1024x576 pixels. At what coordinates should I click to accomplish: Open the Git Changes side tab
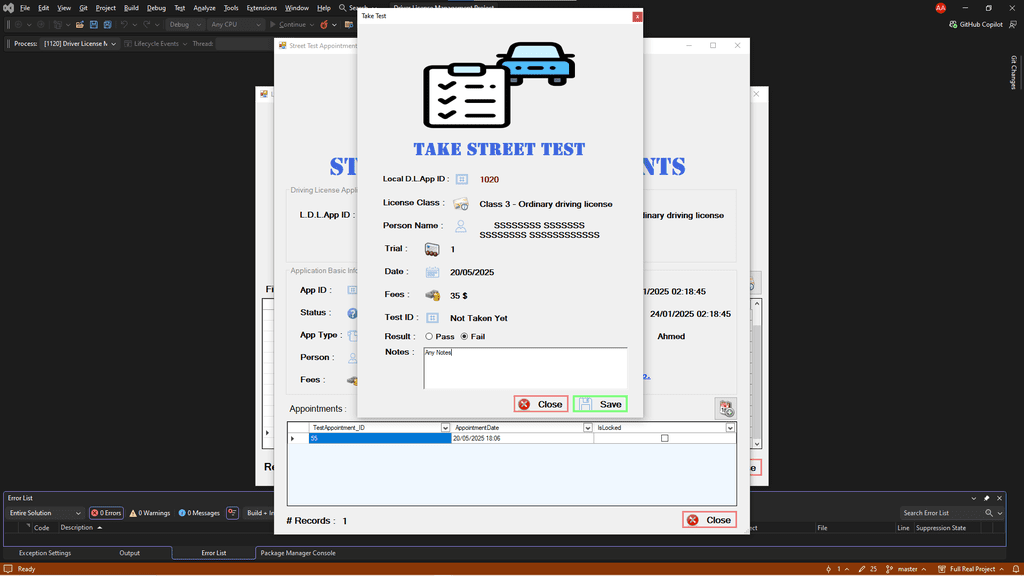tap(1014, 72)
